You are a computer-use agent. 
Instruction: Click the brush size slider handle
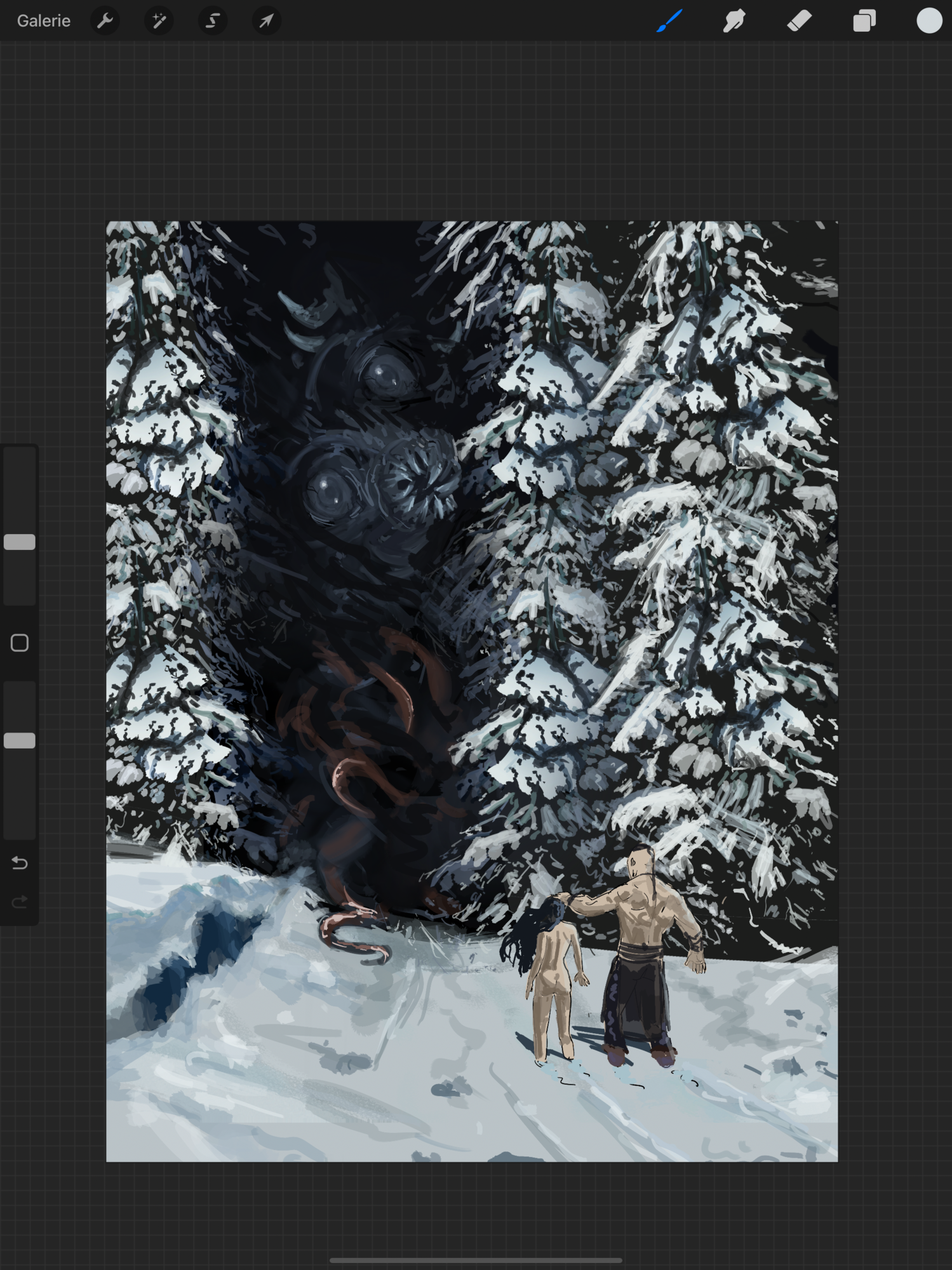click(x=20, y=542)
